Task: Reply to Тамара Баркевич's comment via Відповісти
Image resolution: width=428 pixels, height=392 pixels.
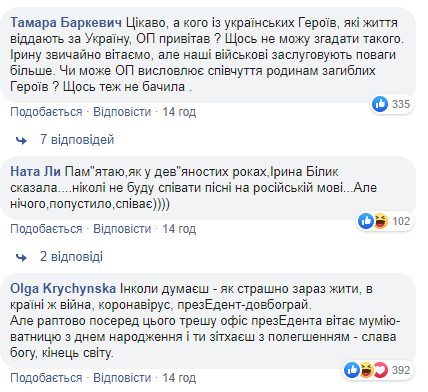Action: click(122, 112)
